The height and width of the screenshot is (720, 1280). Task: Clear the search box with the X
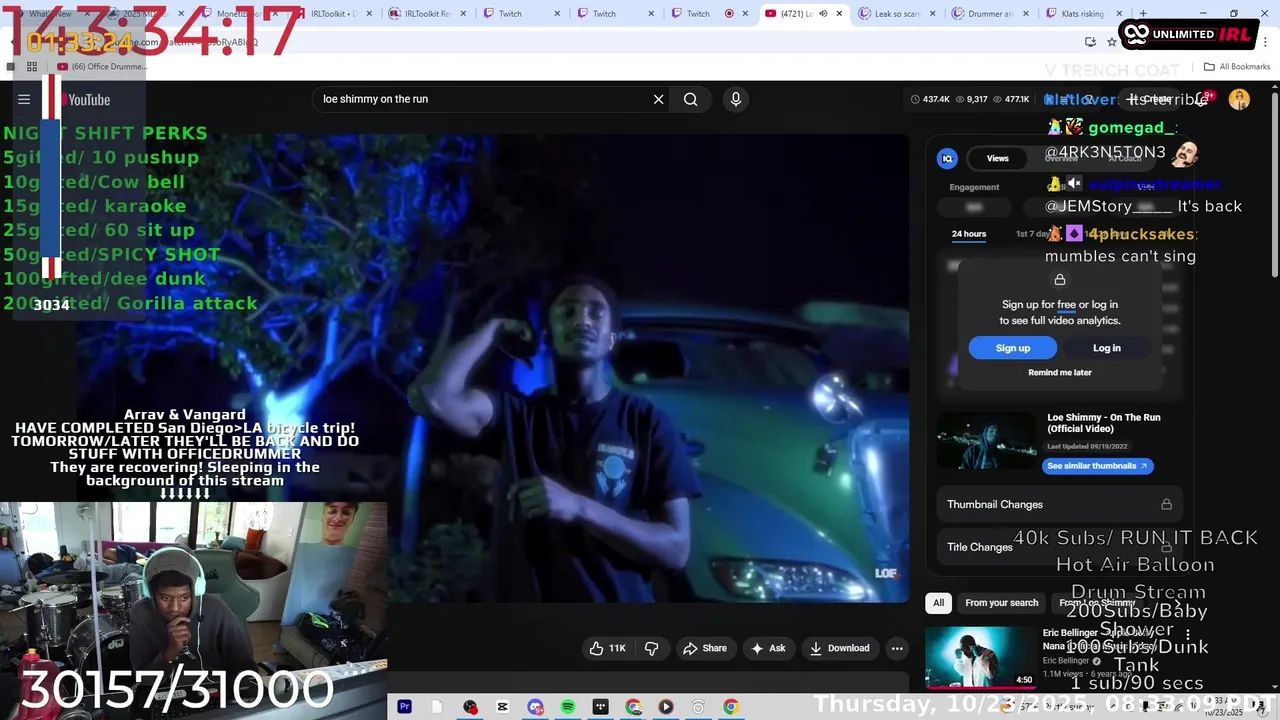tap(658, 99)
